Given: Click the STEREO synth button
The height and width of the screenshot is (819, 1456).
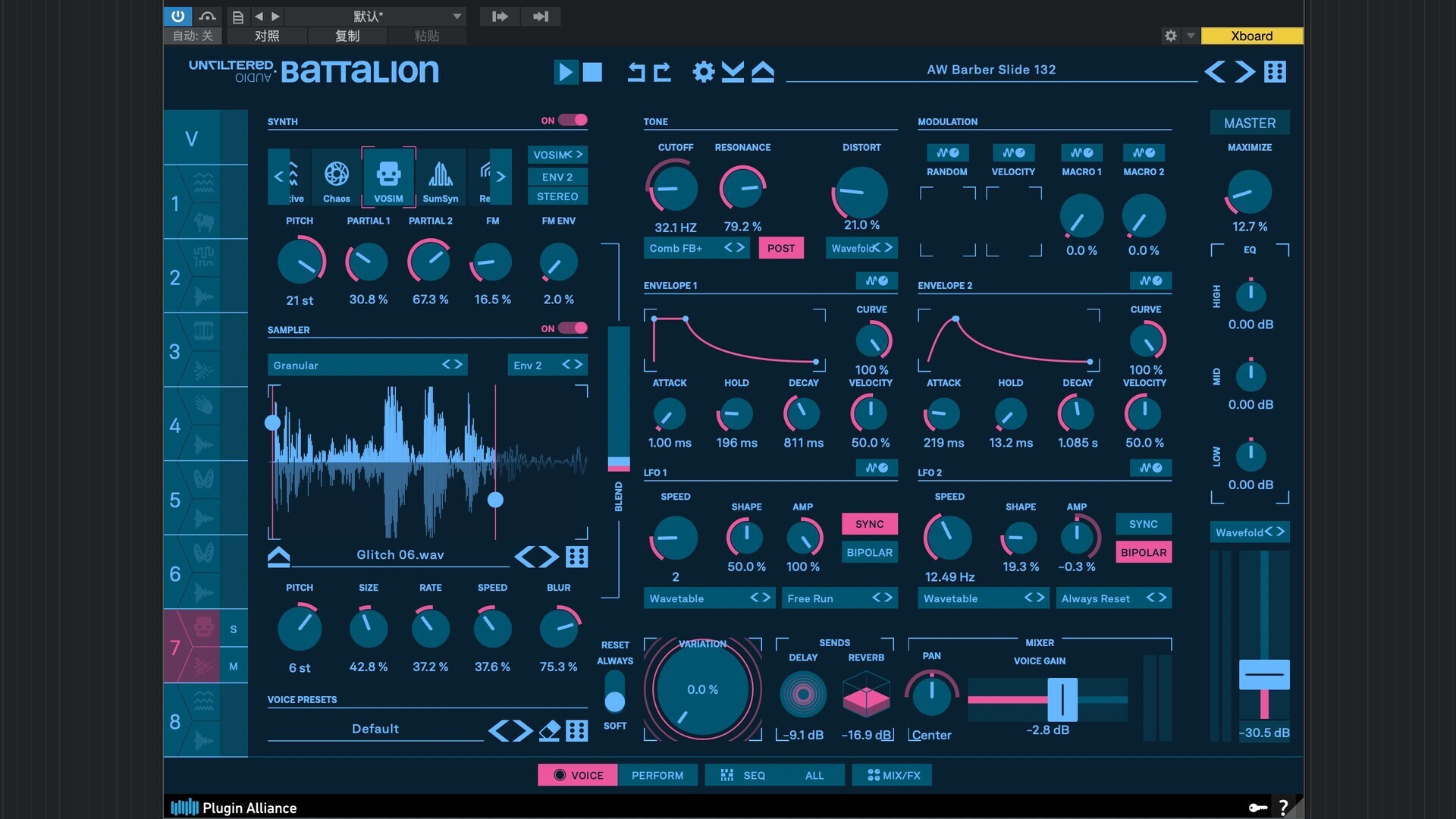Looking at the screenshot, I should (x=557, y=196).
